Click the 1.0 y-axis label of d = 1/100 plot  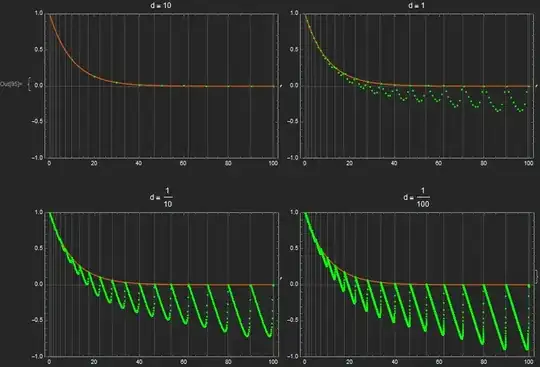(x=294, y=212)
